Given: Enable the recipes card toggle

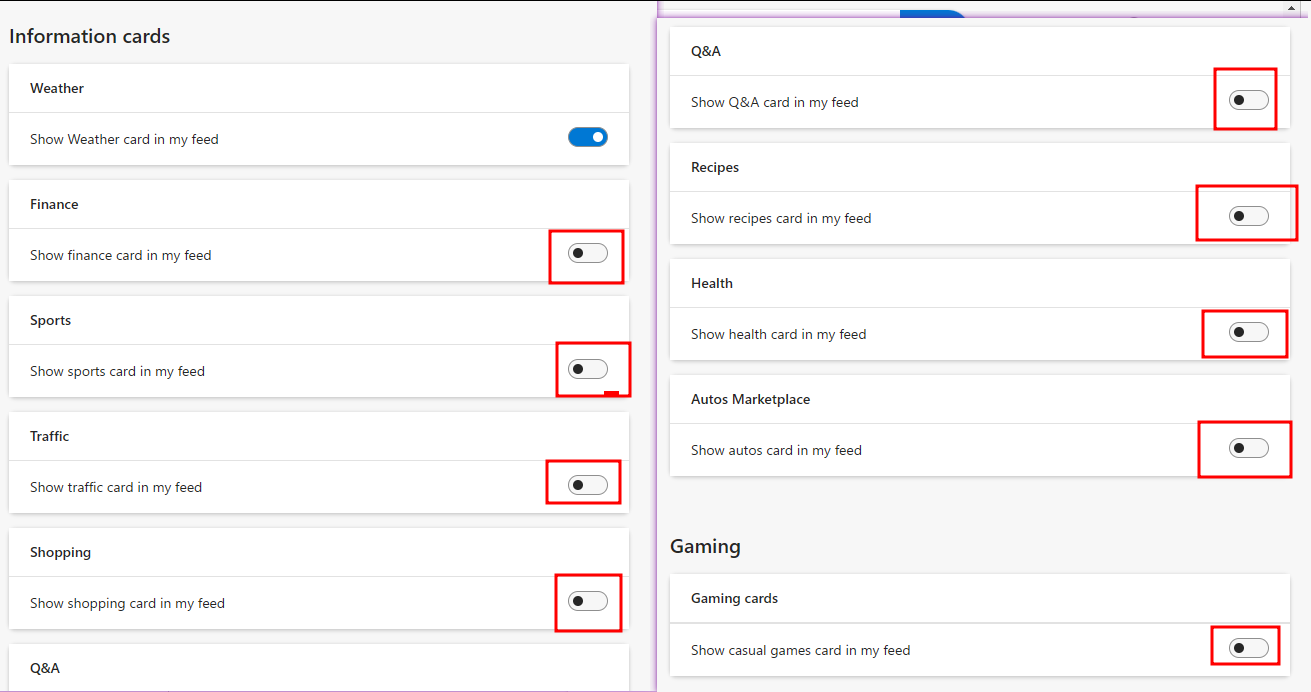Looking at the screenshot, I should pyautogui.click(x=1249, y=217).
